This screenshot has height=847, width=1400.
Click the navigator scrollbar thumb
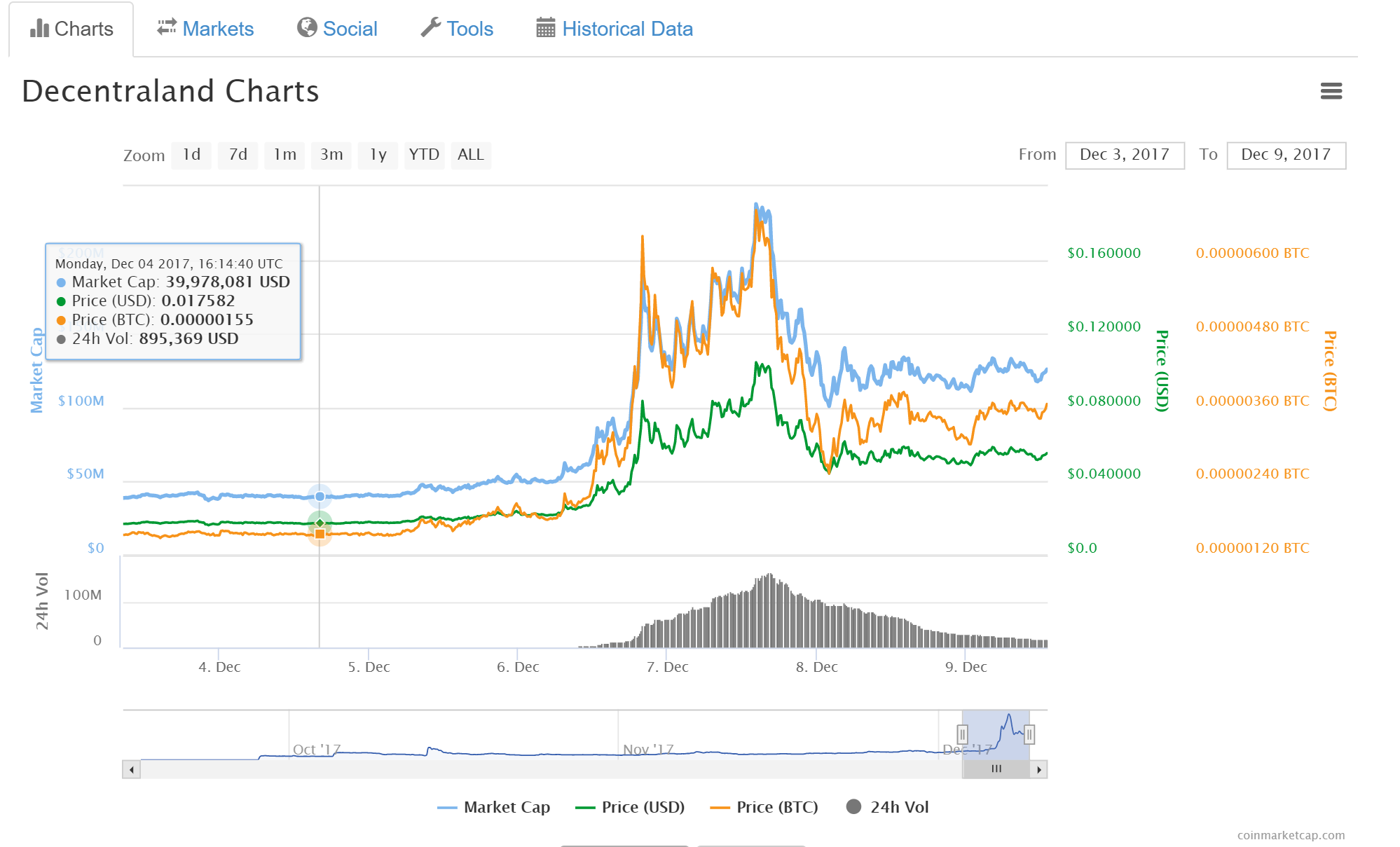[996, 769]
